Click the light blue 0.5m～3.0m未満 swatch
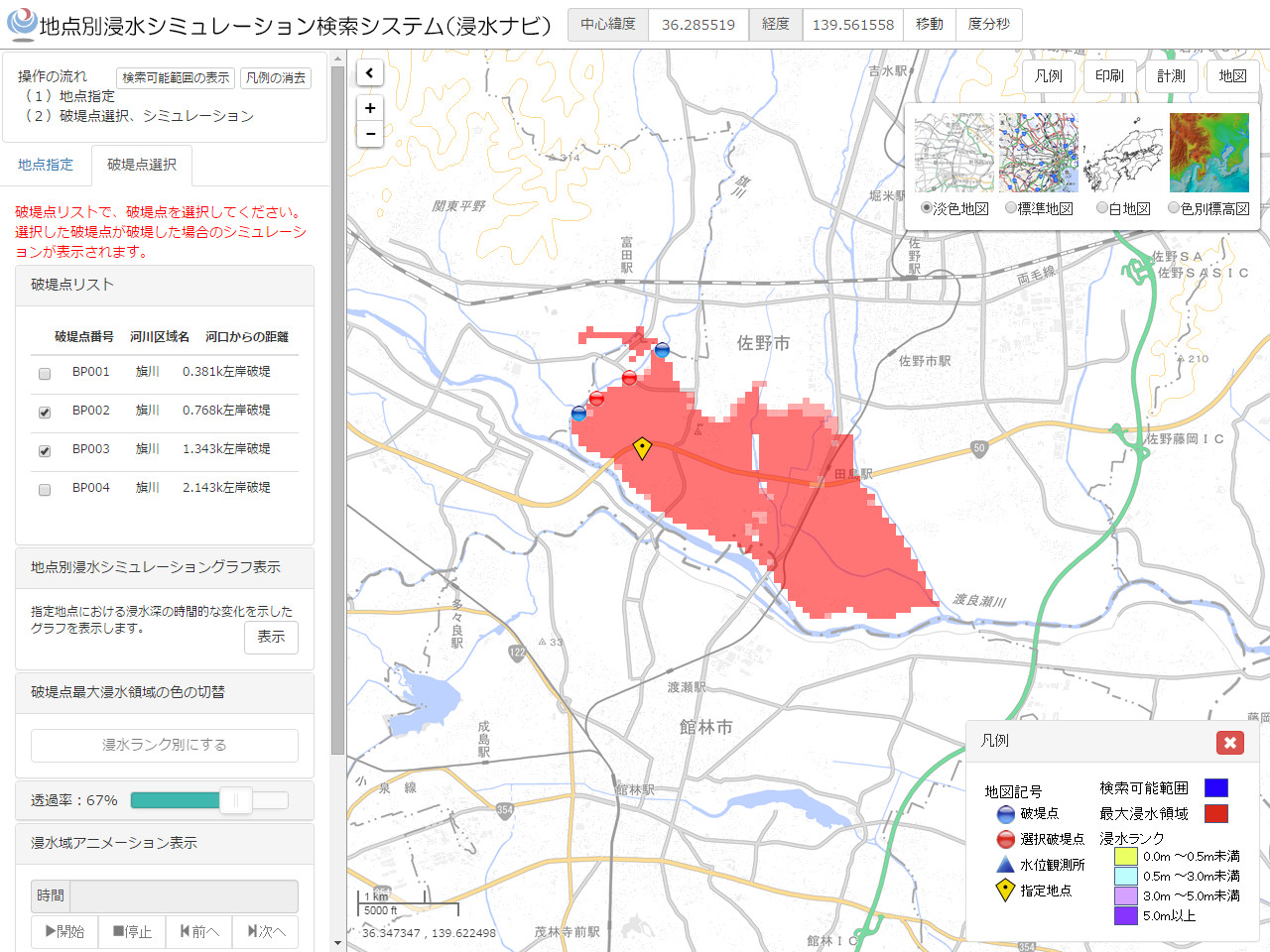This screenshot has width=1270, height=952. coord(1125,876)
